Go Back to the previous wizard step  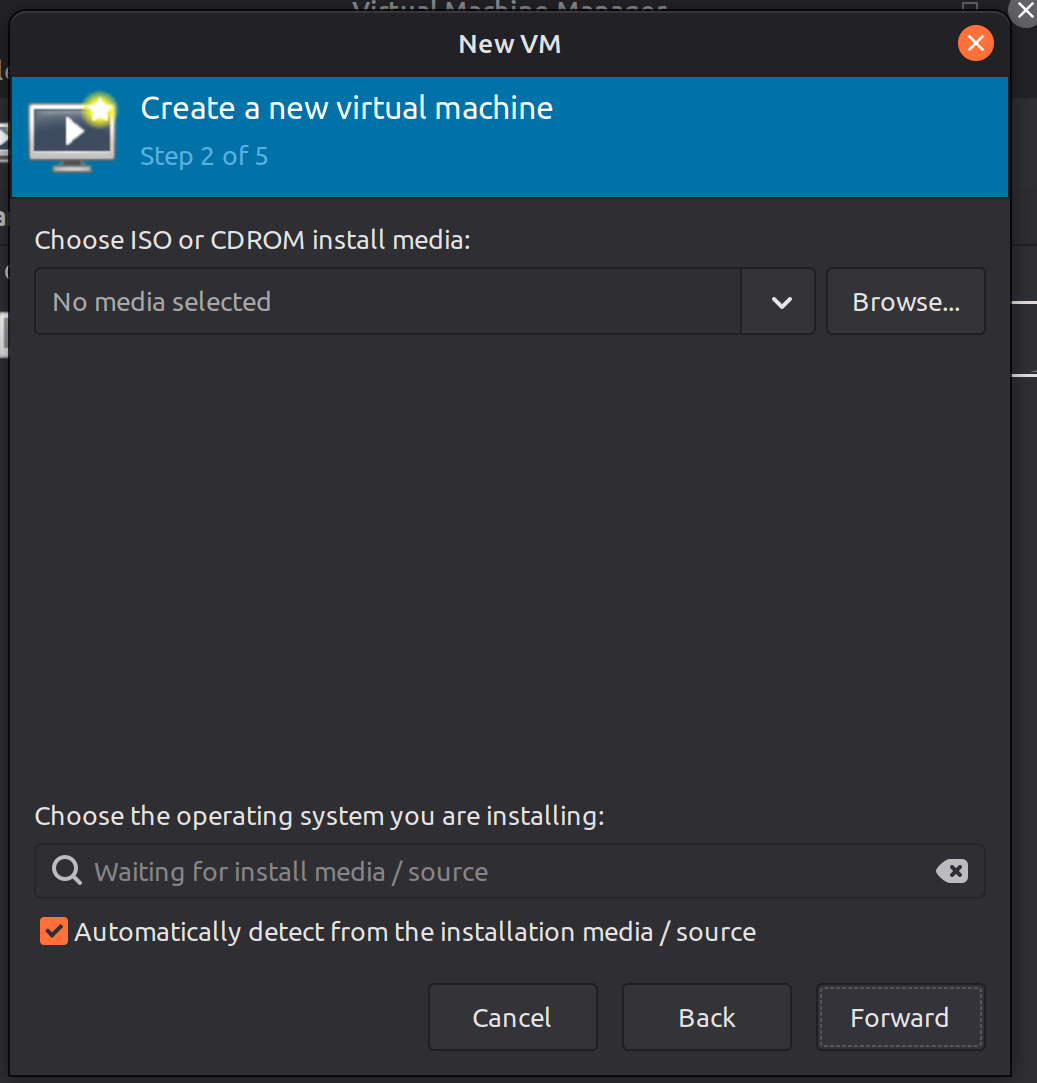pos(706,1018)
